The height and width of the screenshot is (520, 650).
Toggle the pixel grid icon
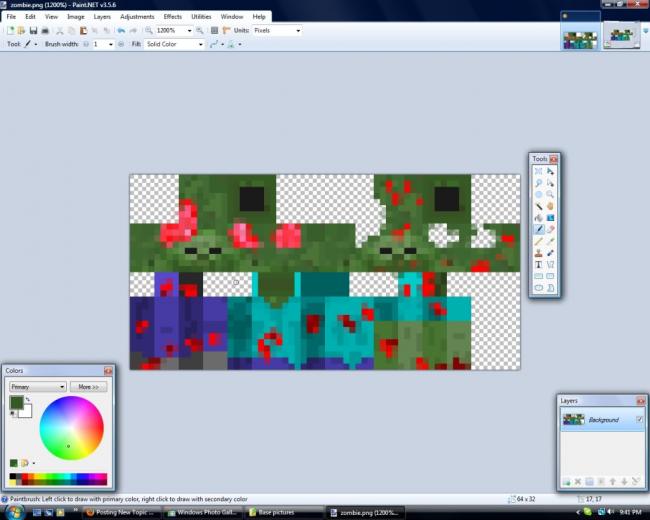click(214, 30)
